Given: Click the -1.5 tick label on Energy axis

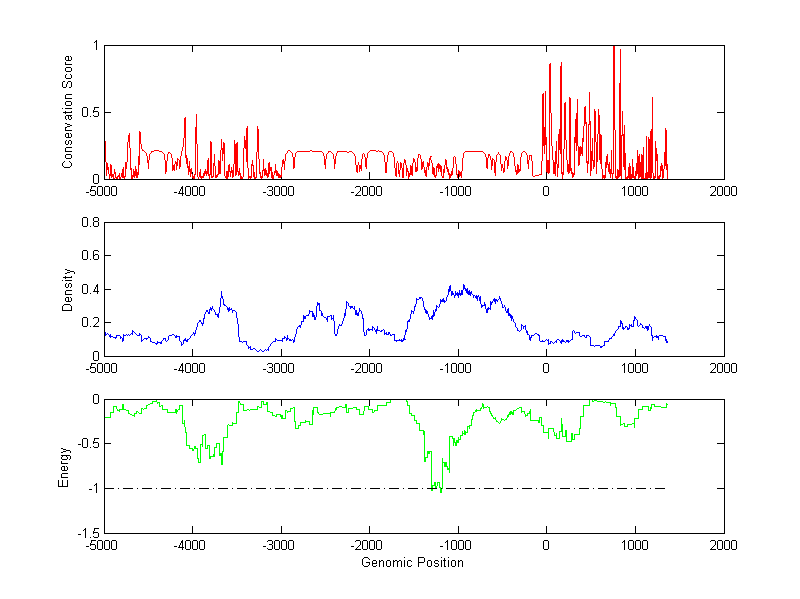Looking at the screenshot, I should click(x=86, y=534).
